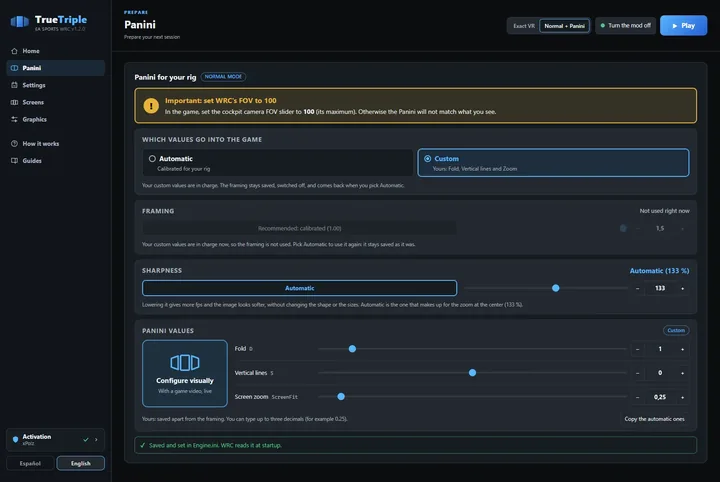Click the Screen zoom value field 0,25
The height and width of the screenshot is (482, 720).
click(660, 397)
